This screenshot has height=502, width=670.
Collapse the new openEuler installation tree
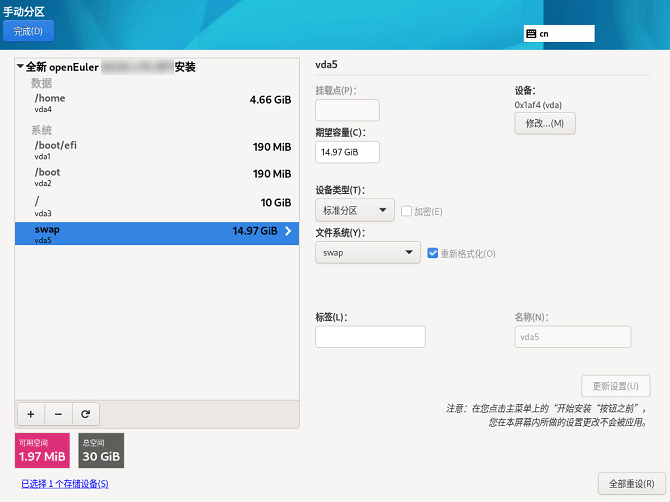coord(21,68)
